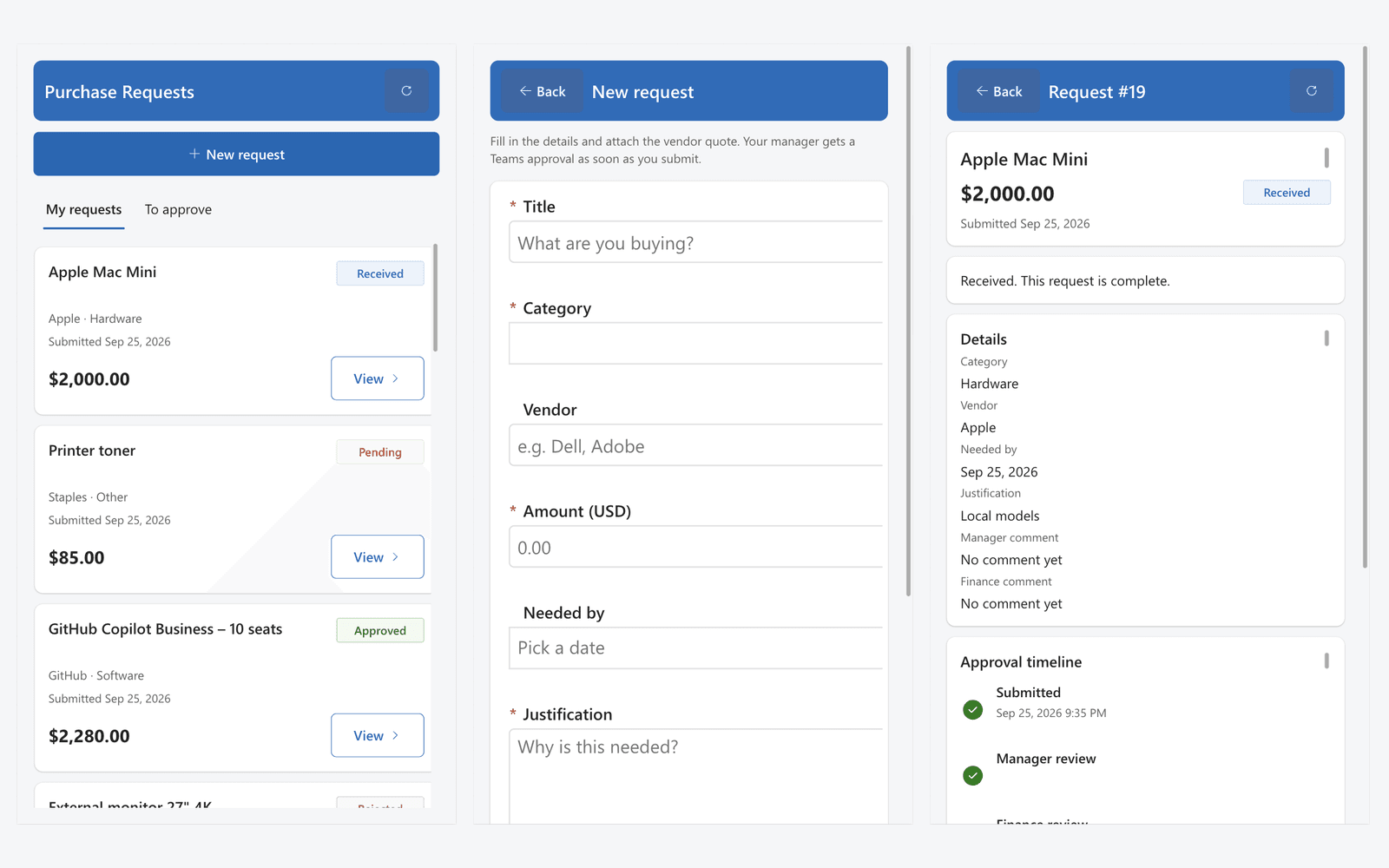Click the refresh icon in Request #19 header
Image resolution: width=1389 pixels, height=868 pixels.
pos(1311,90)
